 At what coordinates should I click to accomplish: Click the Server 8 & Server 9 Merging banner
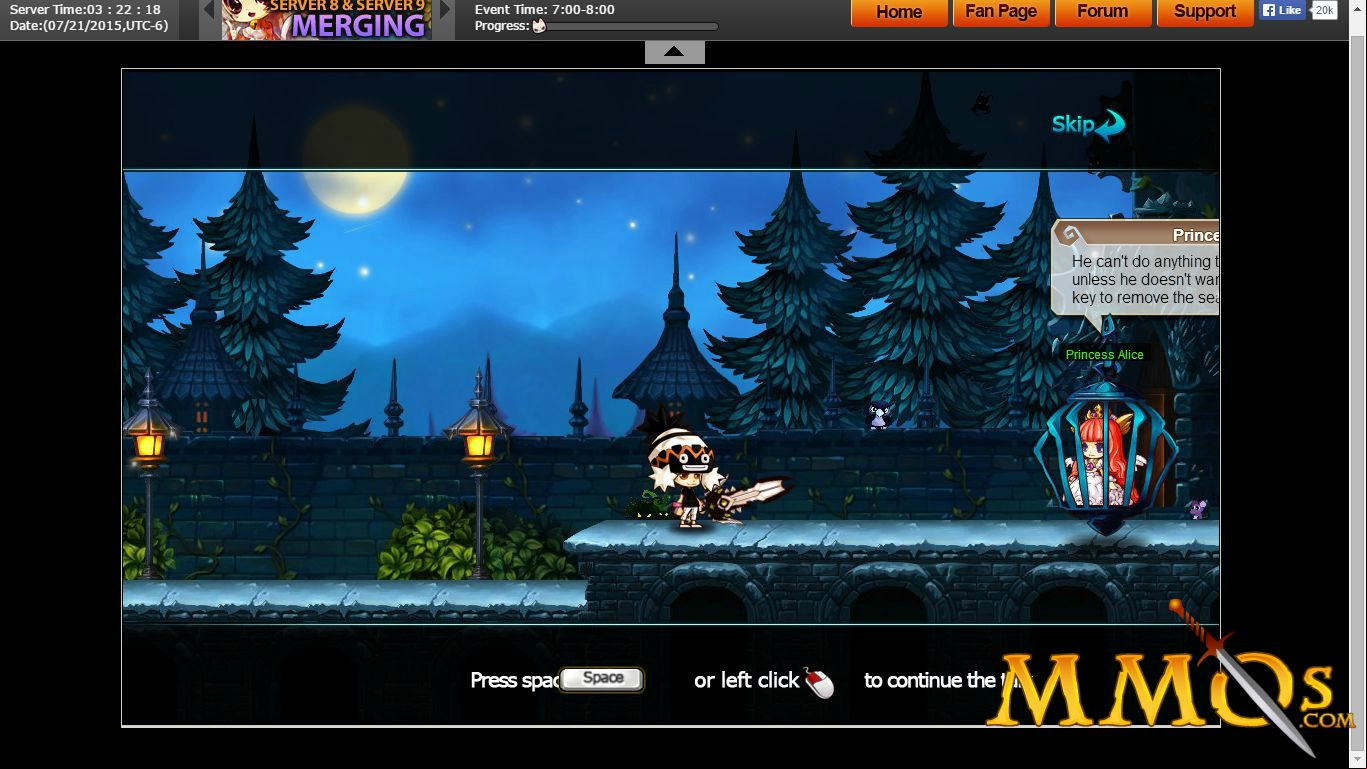coord(327,20)
